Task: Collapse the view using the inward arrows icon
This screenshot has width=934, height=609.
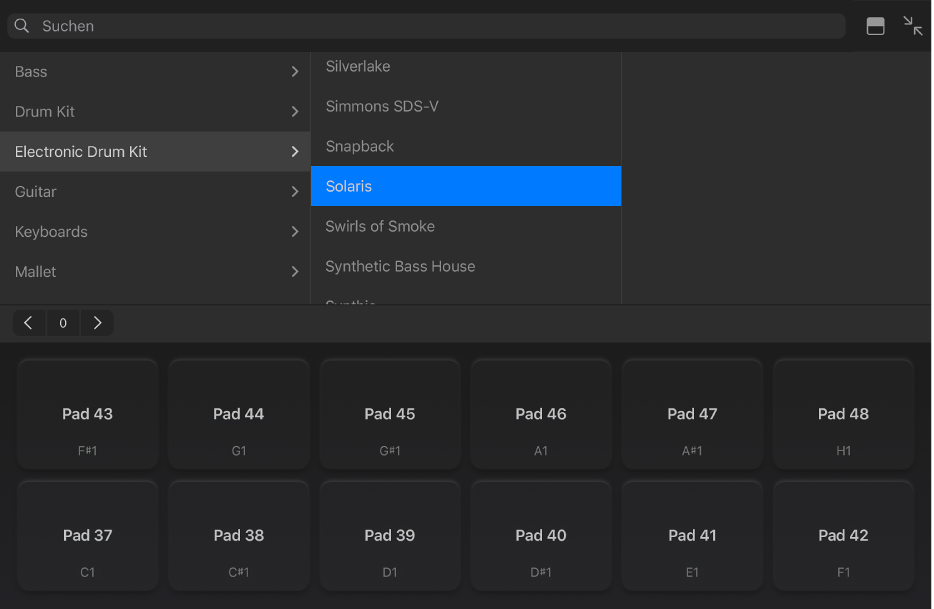Action: [x=912, y=26]
